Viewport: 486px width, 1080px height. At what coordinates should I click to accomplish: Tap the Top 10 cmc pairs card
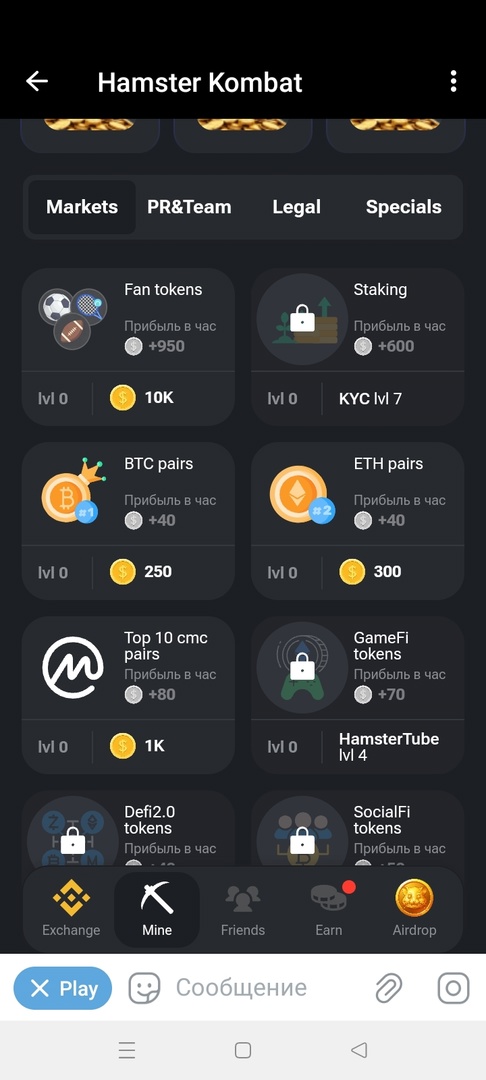[x=128, y=695]
